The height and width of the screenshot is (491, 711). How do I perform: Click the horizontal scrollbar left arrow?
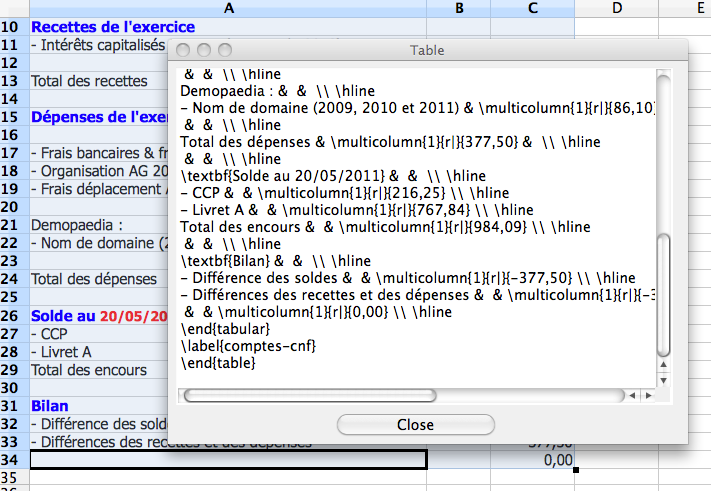[x=632, y=396]
